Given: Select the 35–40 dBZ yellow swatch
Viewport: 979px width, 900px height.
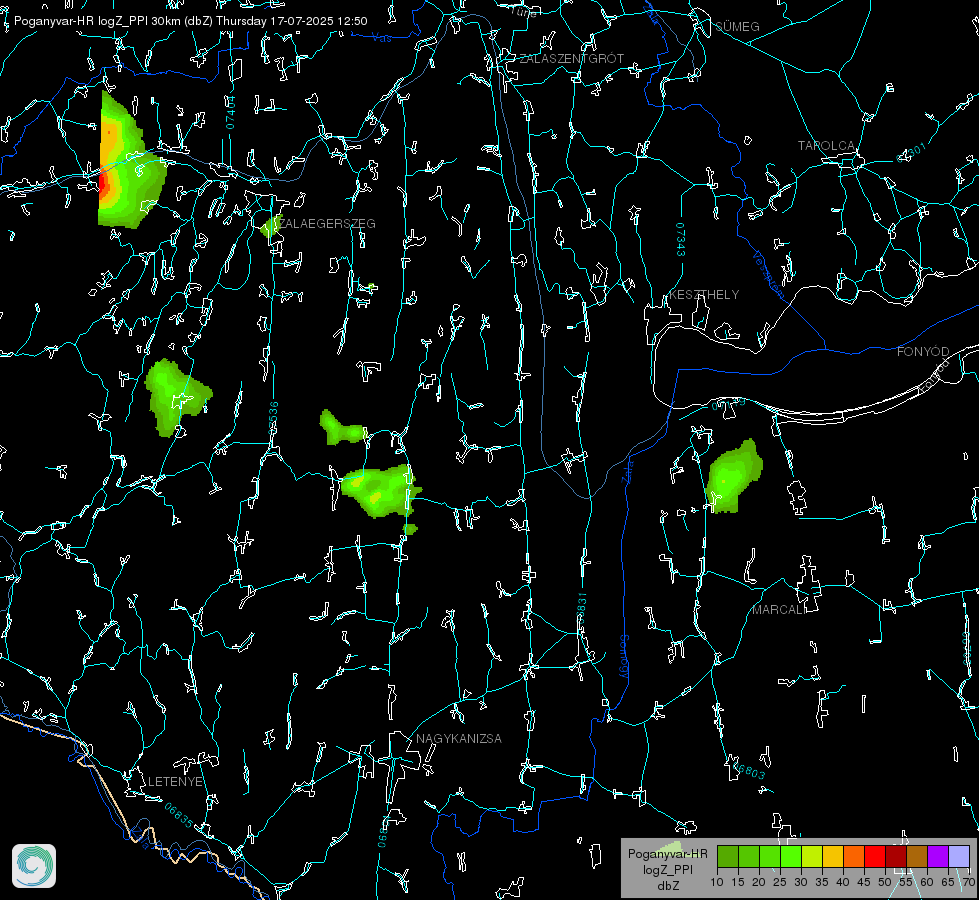Looking at the screenshot, I should click(x=833, y=856).
